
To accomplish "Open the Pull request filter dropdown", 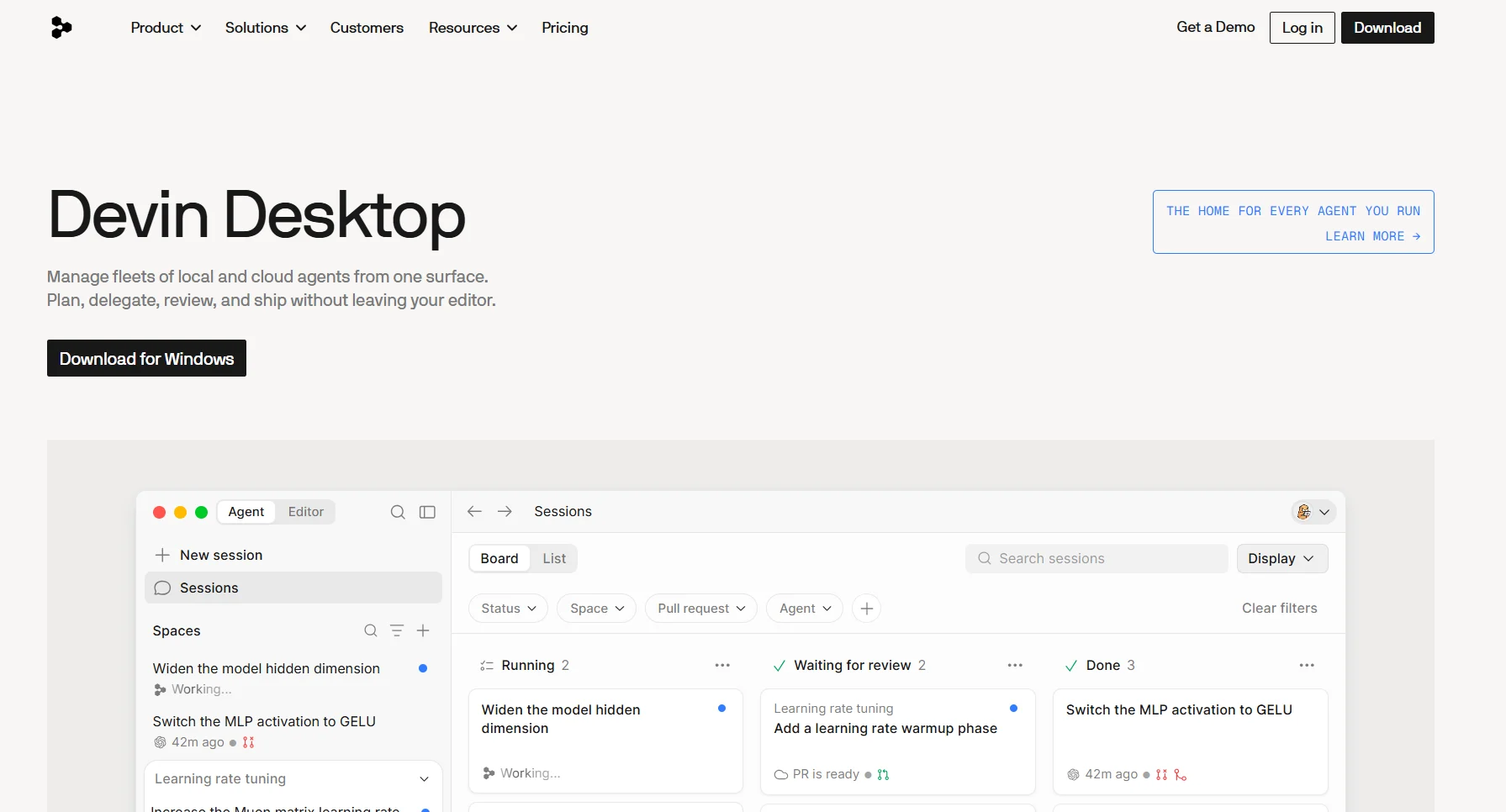I will coord(701,609).
